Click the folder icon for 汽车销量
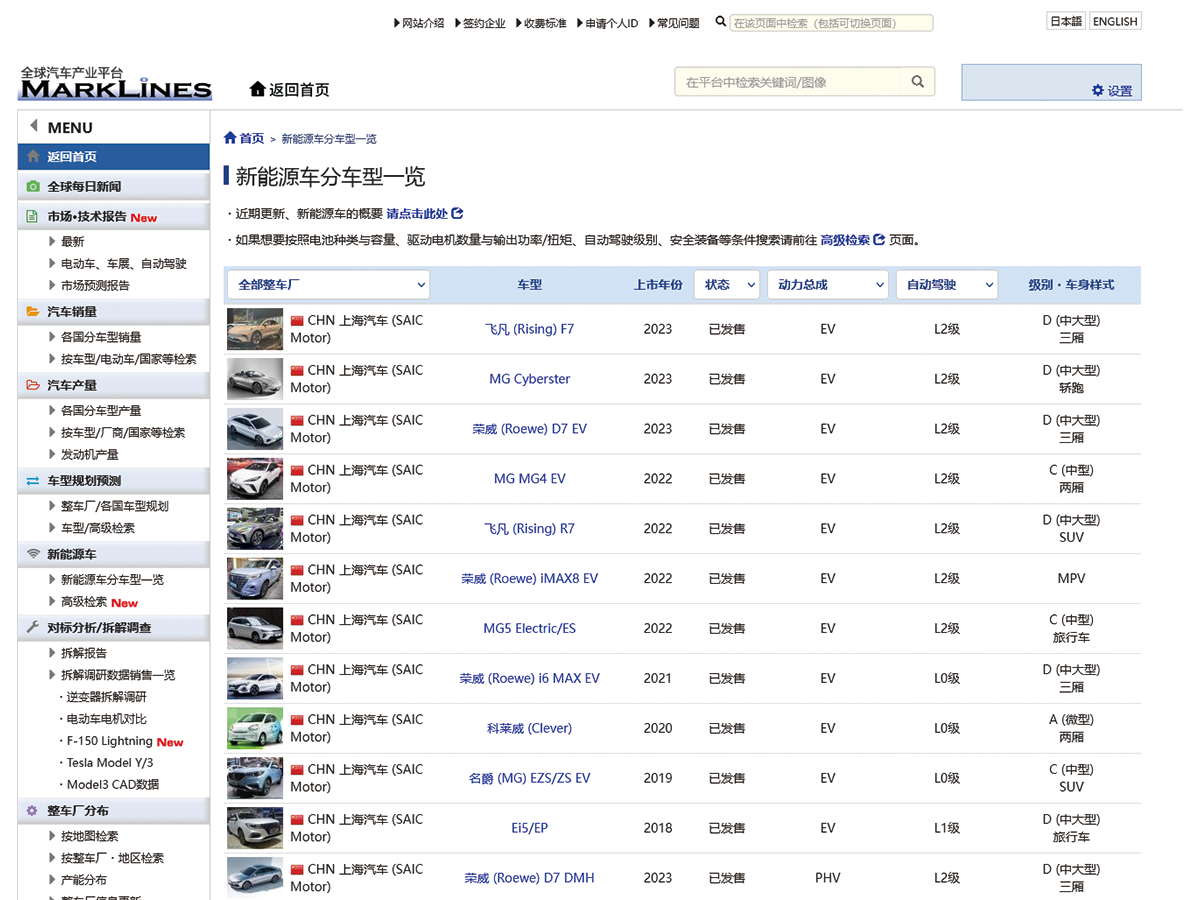1200x900 pixels. point(33,312)
